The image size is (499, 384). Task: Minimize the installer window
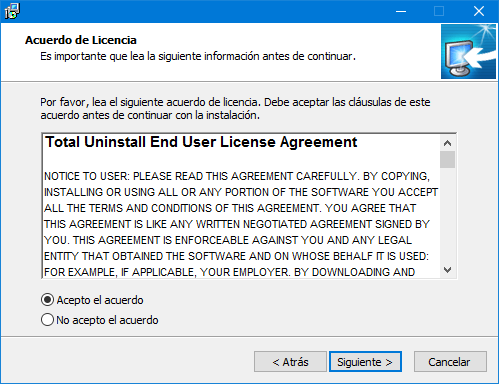click(401, 11)
